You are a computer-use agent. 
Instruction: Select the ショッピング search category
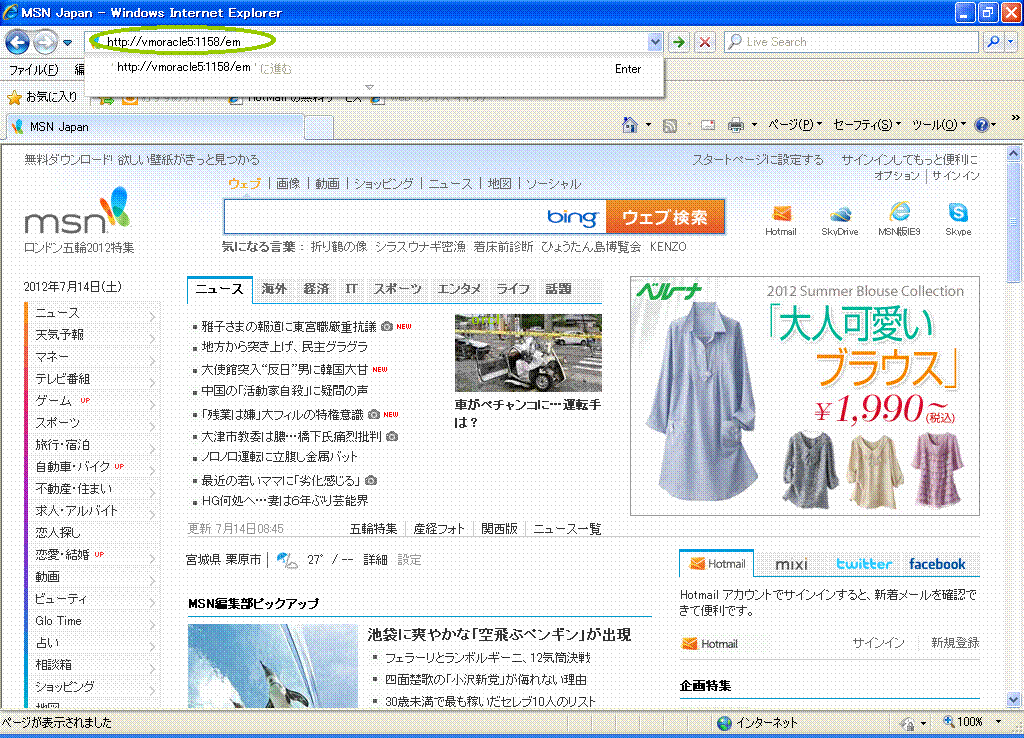(383, 184)
